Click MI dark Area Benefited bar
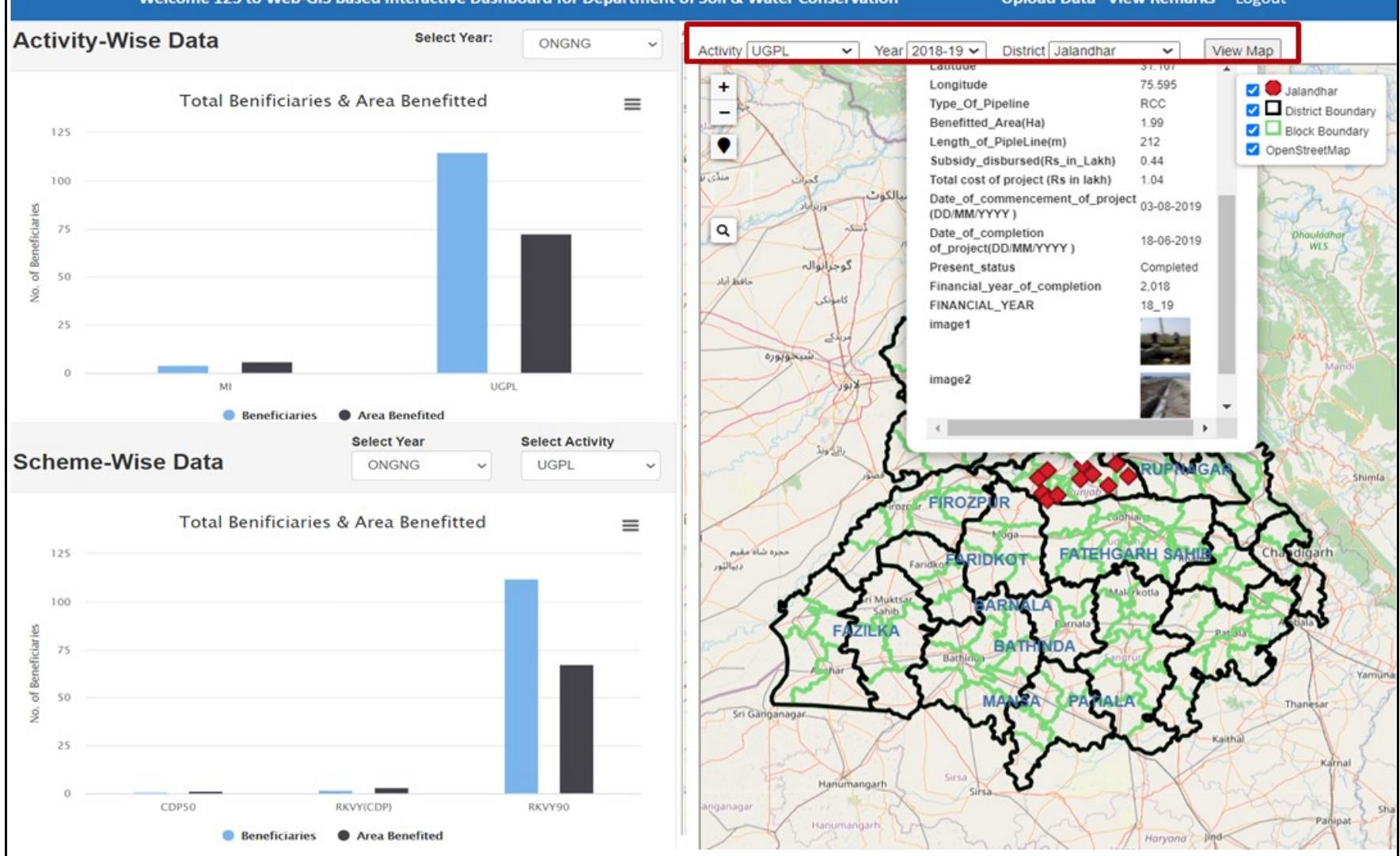The width and height of the screenshot is (1400, 856). tap(267, 367)
